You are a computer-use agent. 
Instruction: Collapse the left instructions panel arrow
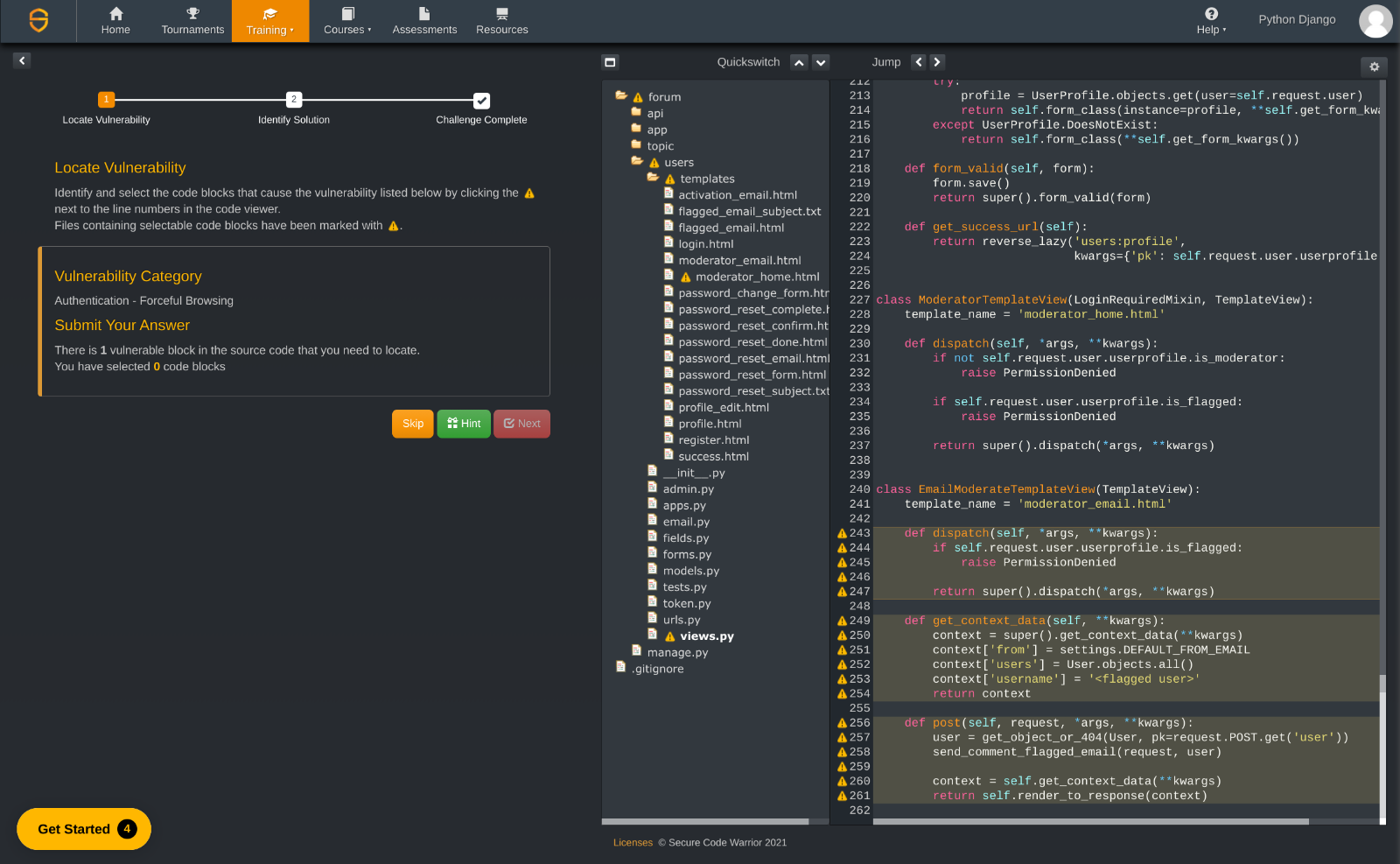tap(22, 60)
